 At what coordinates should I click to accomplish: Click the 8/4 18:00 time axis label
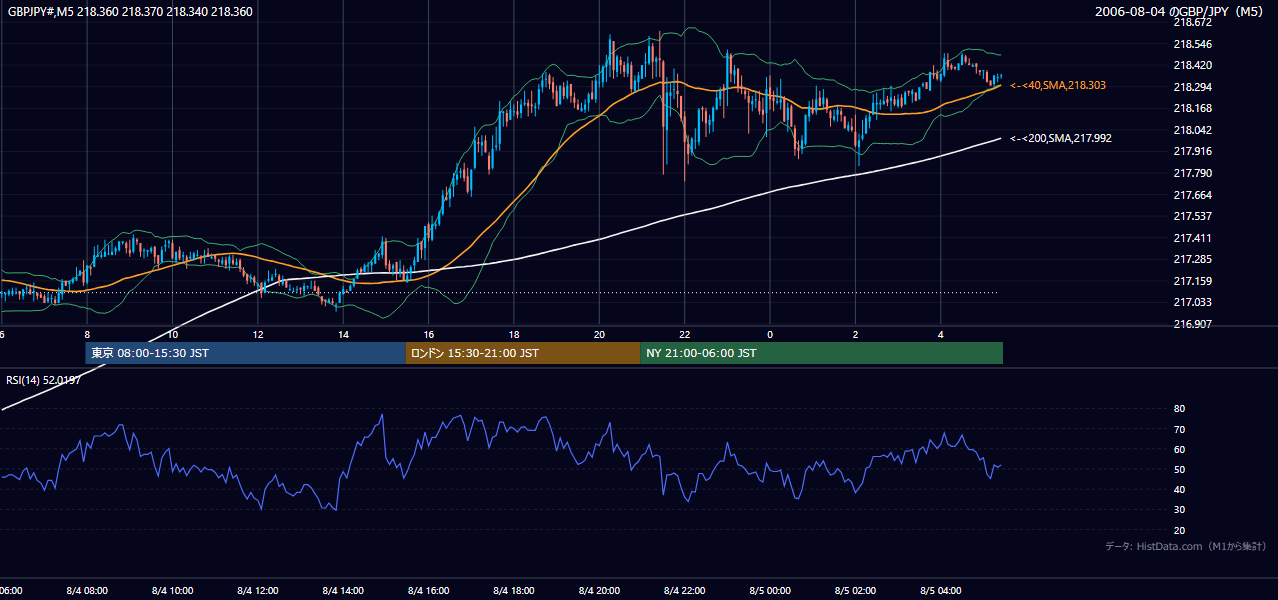(514, 591)
